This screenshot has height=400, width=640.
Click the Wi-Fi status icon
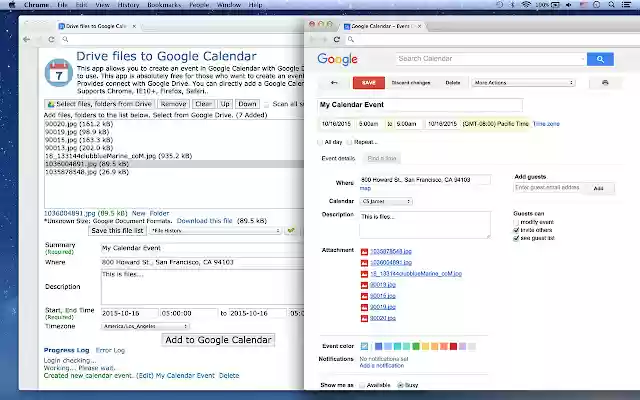pyautogui.click(x=526, y=5)
